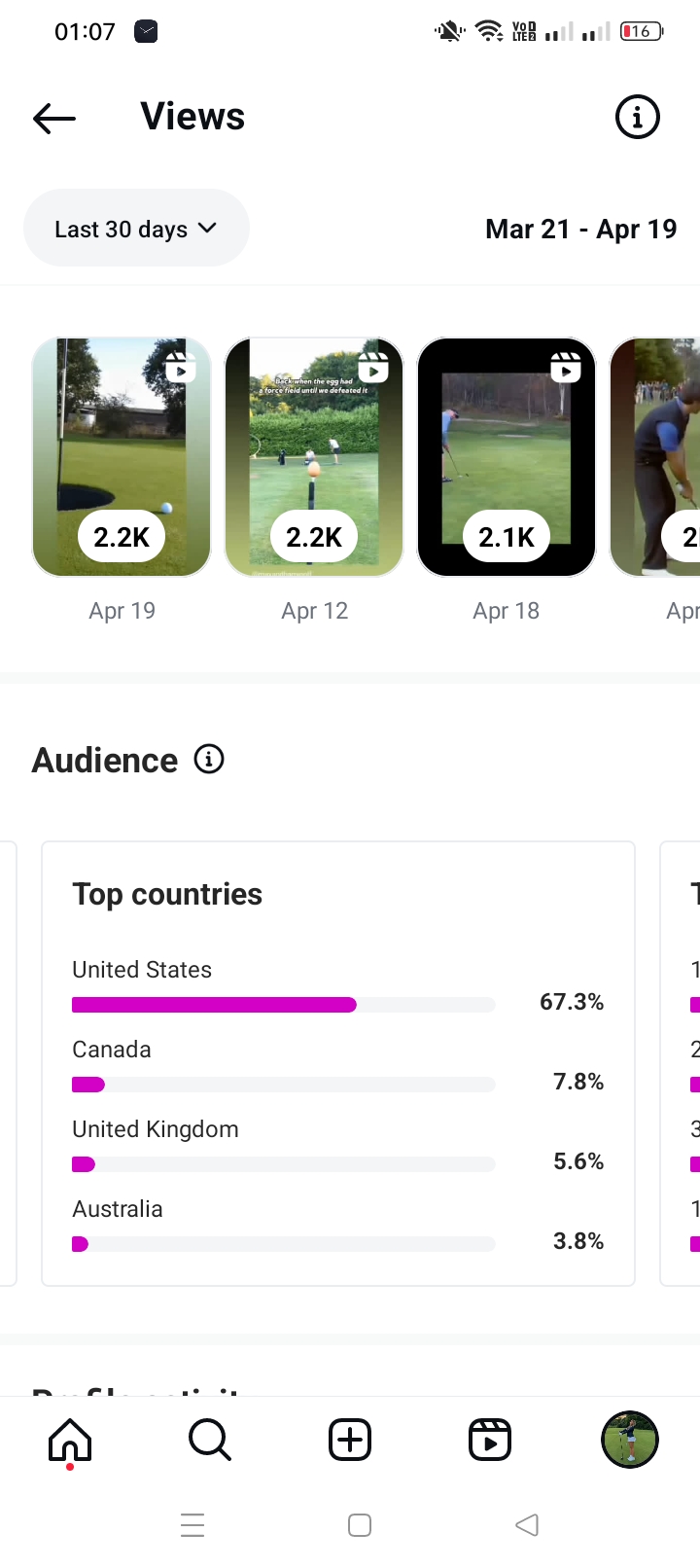Tap the Canada audience bar
The width and height of the screenshot is (700, 1568).
pos(283,1085)
